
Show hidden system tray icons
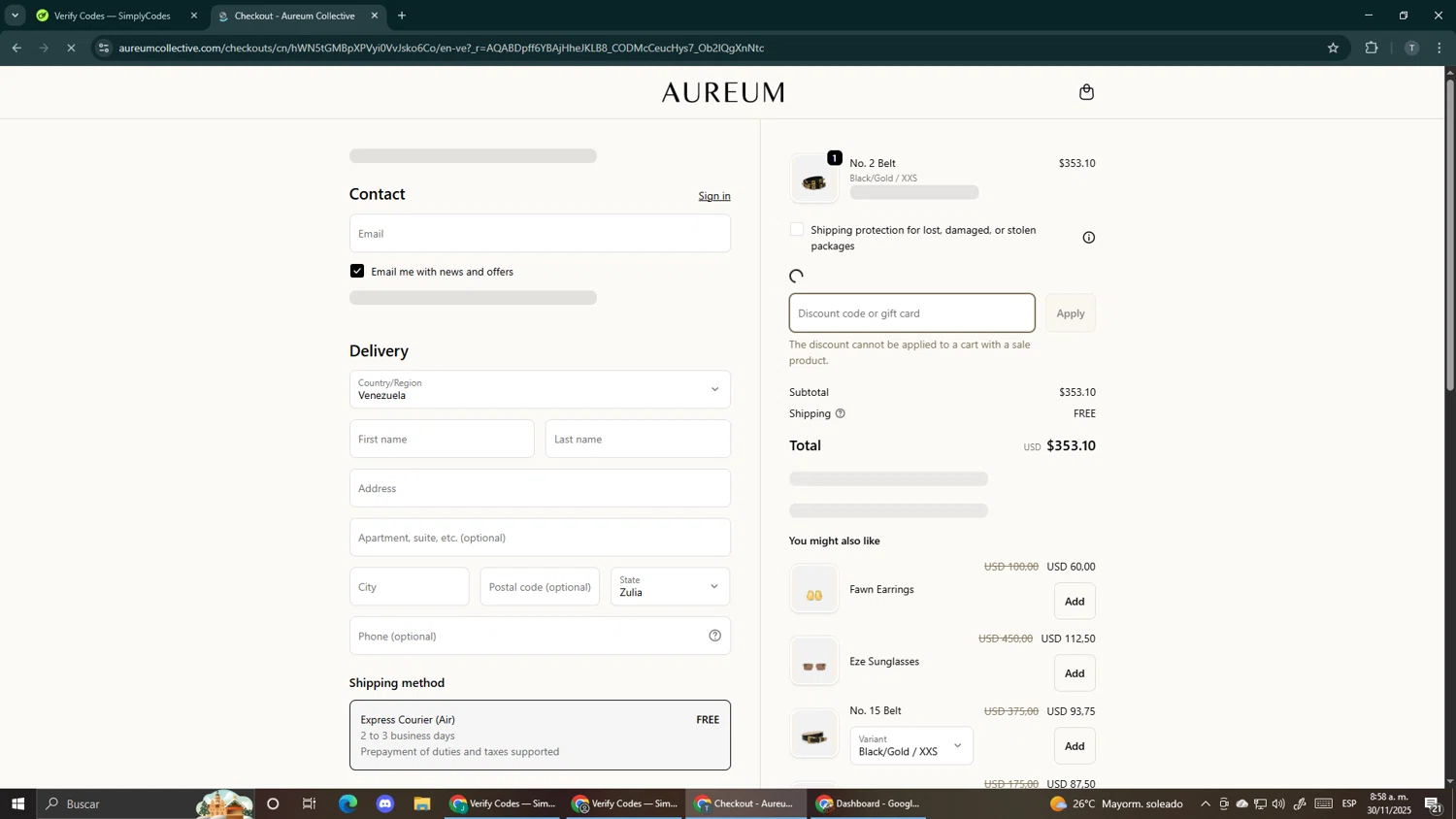pyautogui.click(x=1206, y=804)
